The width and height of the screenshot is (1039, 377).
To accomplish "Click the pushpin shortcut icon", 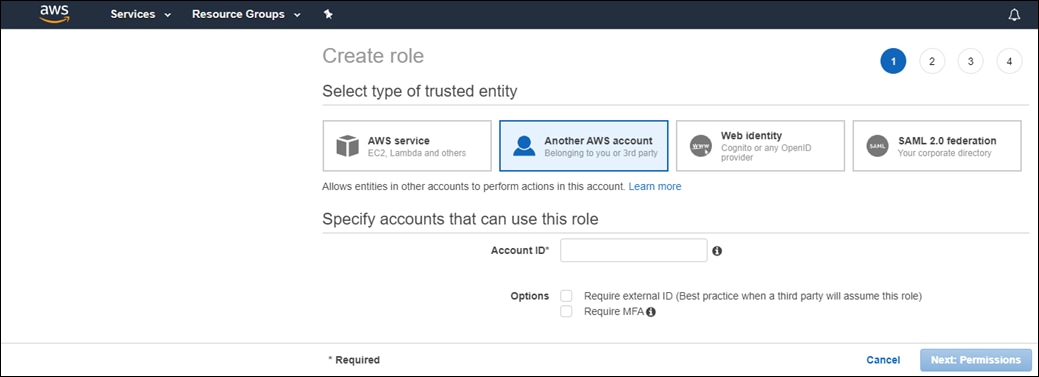I will point(328,14).
